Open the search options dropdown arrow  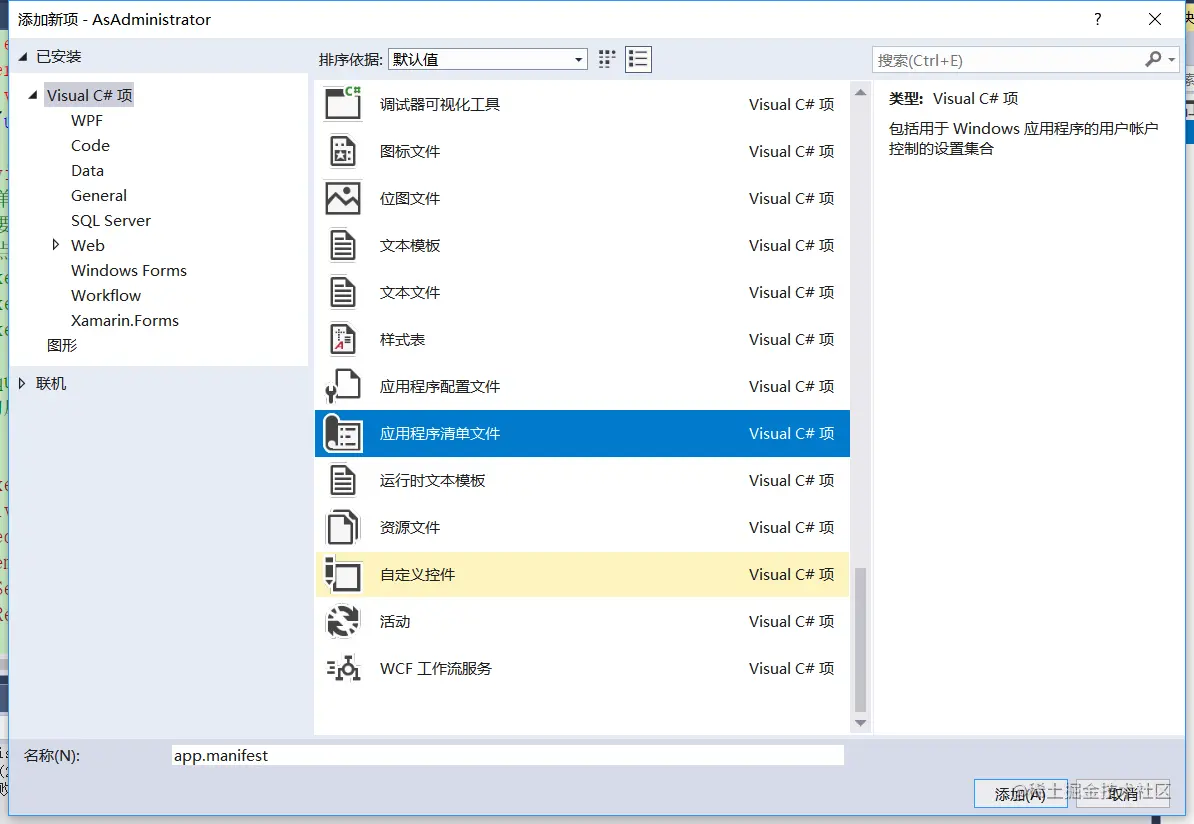(x=1172, y=59)
